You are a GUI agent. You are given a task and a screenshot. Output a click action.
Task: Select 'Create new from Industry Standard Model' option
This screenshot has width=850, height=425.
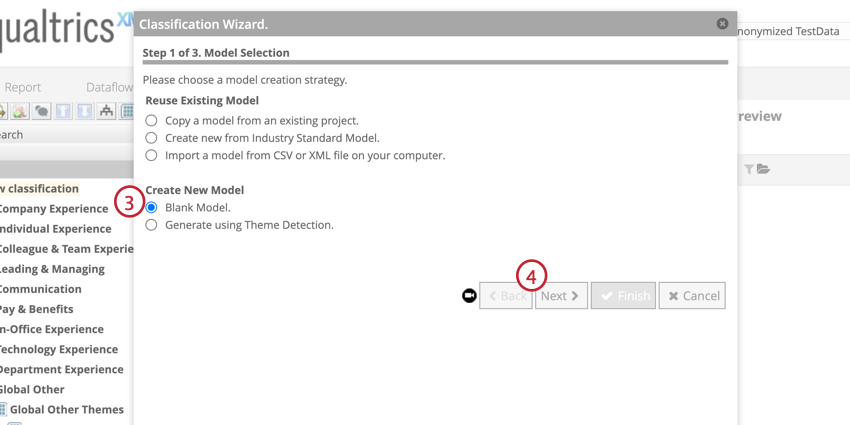pos(151,138)
